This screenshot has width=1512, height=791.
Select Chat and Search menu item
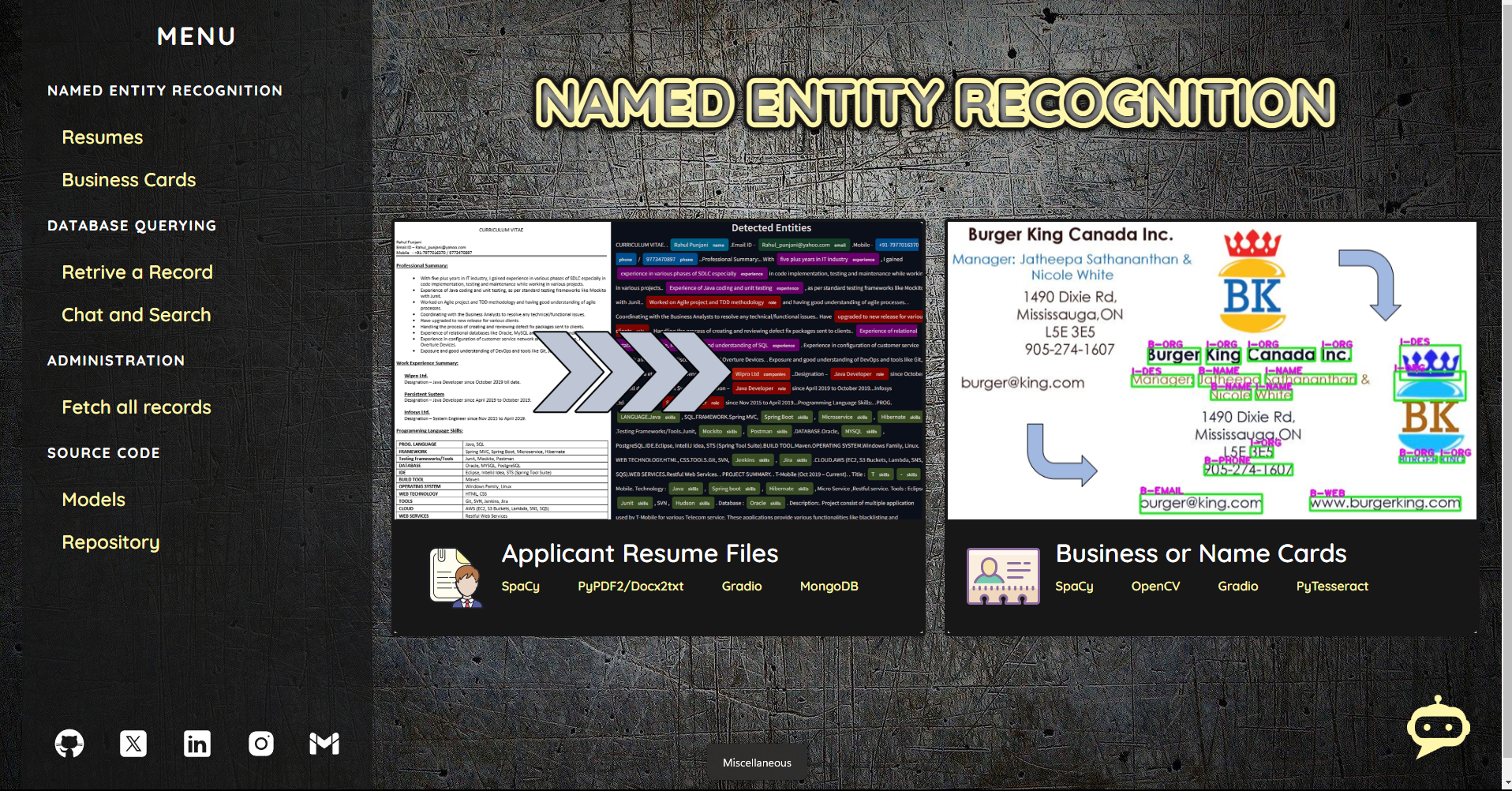coord(137,315)
